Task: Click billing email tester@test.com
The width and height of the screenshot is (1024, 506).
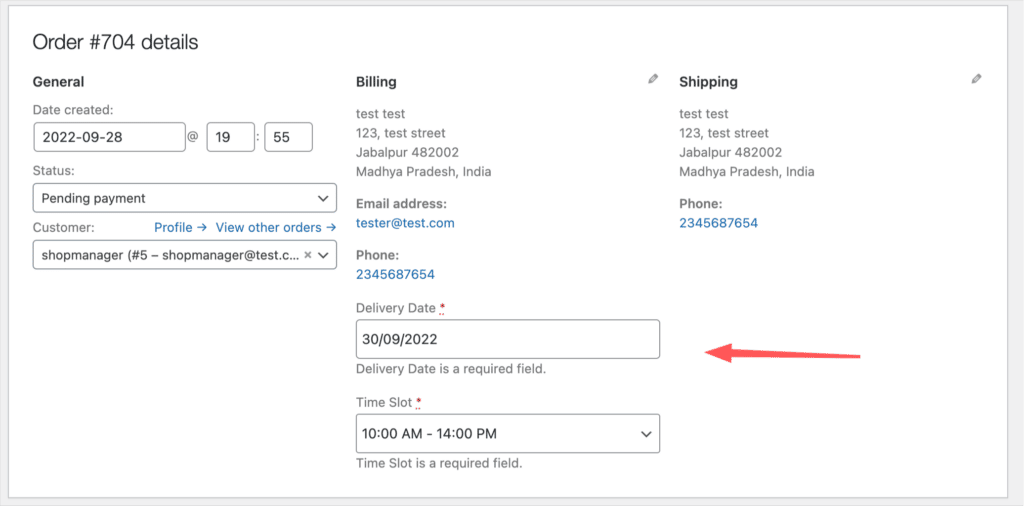Action: tap(405, 223)
